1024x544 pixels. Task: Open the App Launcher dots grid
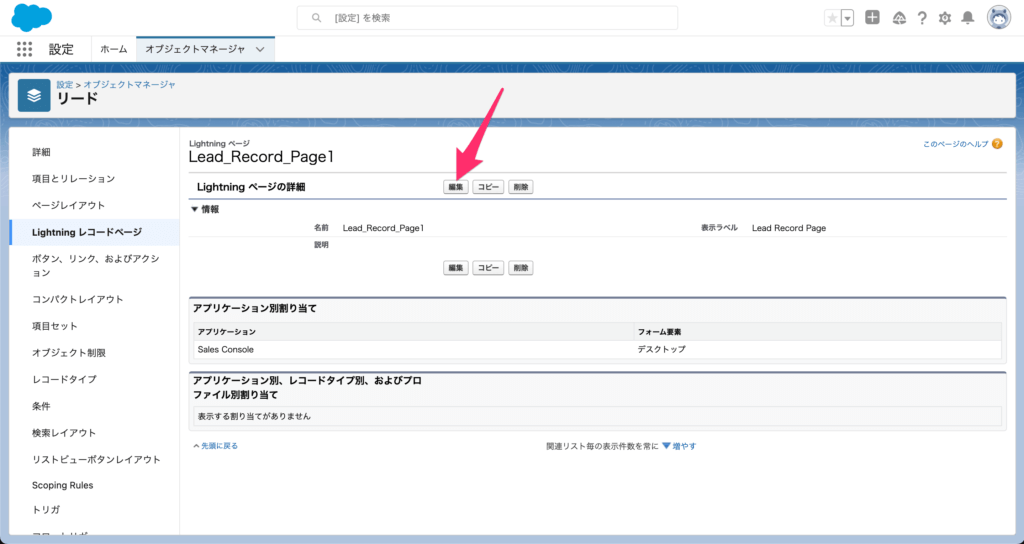[x=24, y=49]
